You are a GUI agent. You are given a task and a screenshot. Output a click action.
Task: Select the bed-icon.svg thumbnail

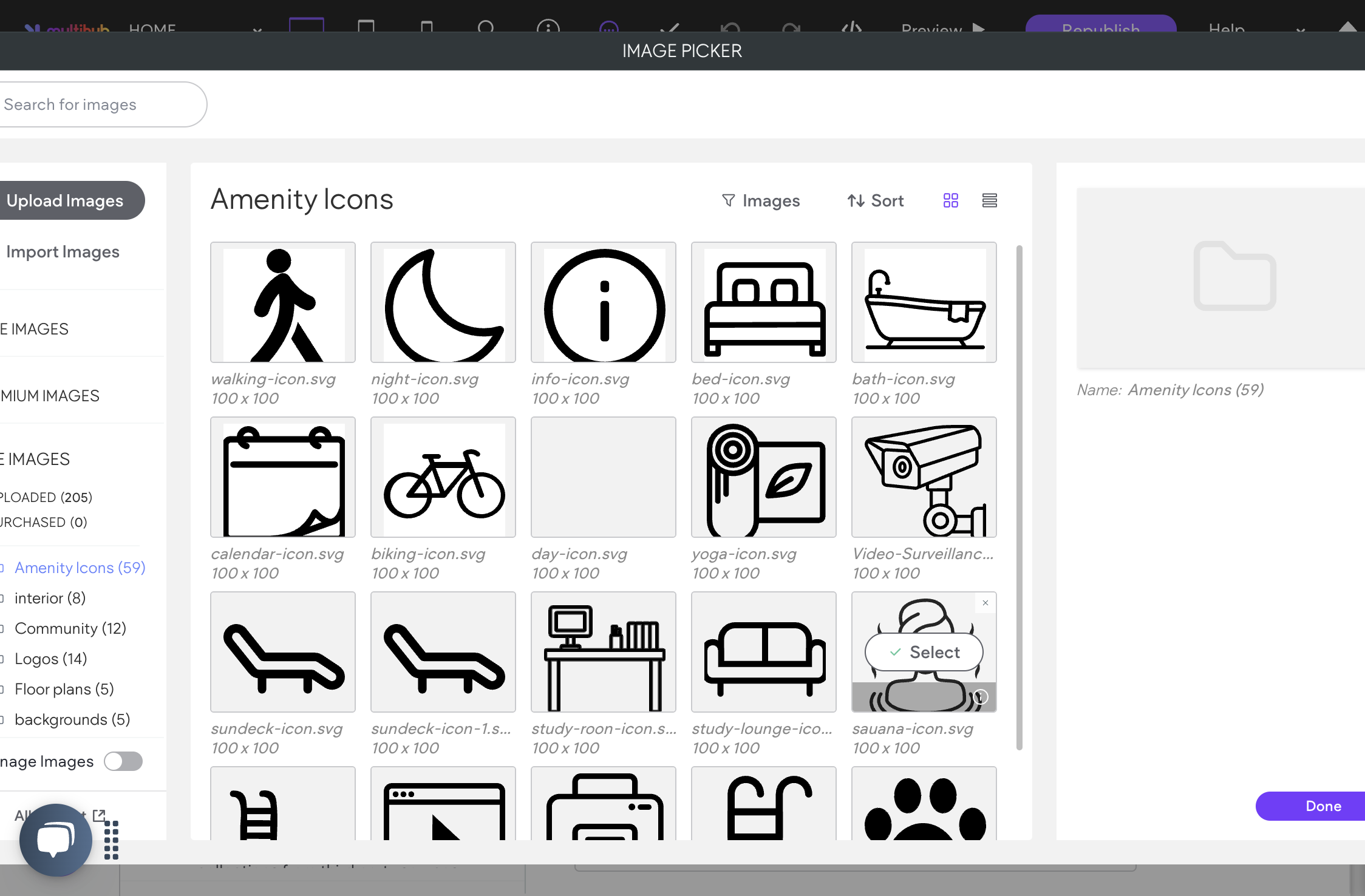764,302
